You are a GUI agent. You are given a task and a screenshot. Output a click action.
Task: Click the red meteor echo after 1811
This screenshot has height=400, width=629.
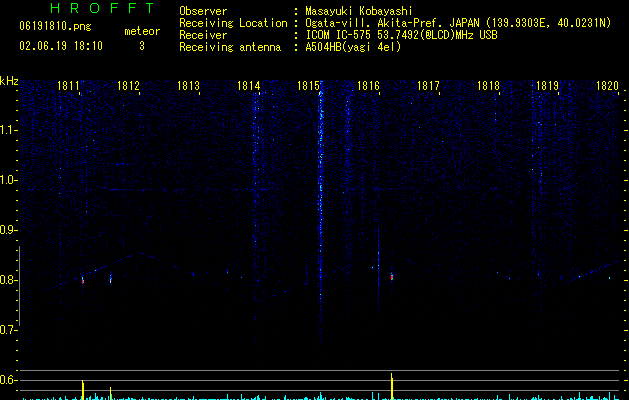coord(83,280)
